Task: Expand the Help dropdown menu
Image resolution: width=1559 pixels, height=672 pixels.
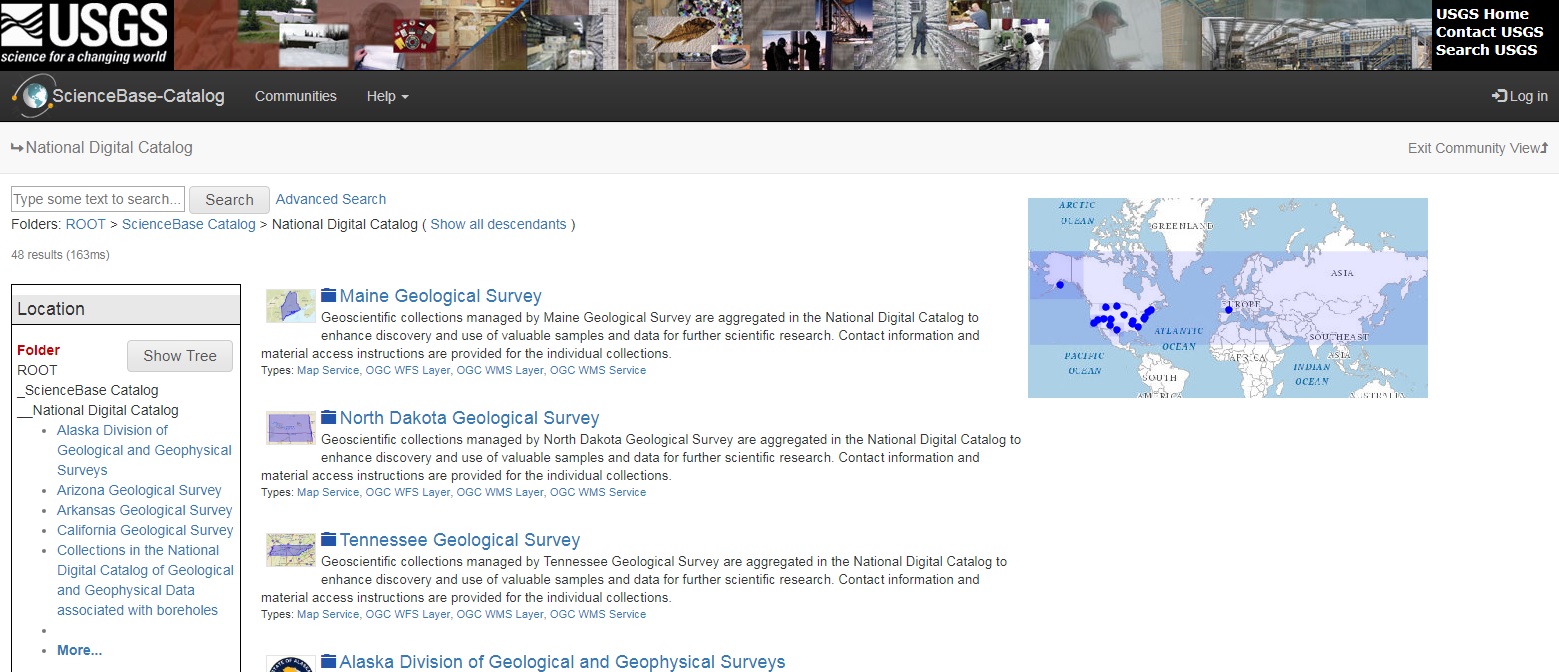Action: 387,97
